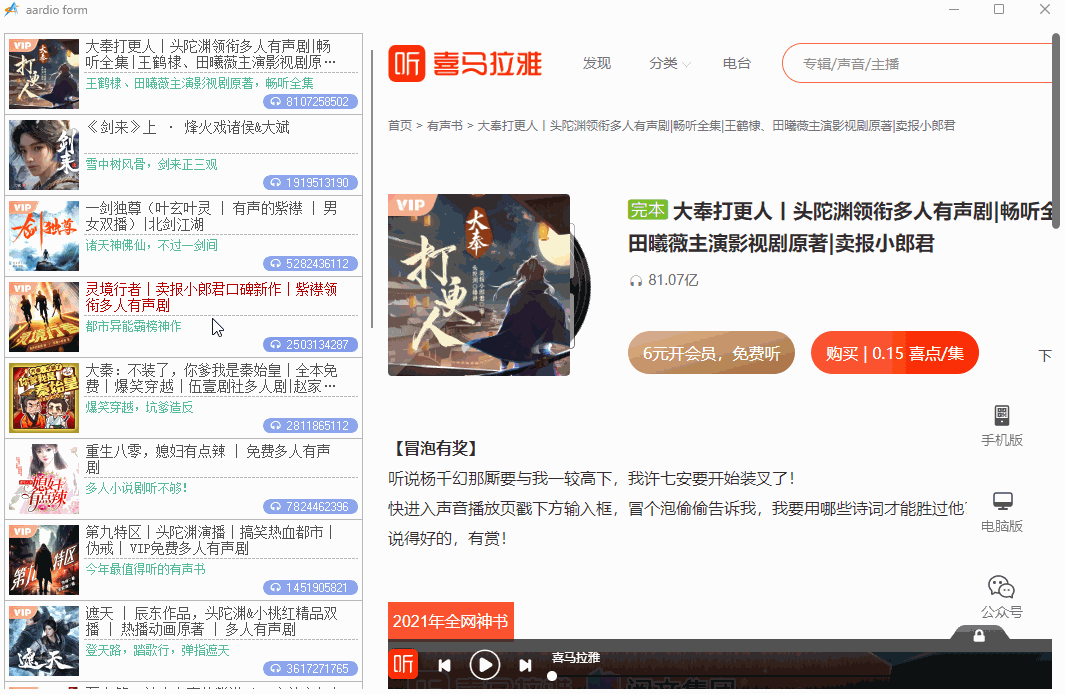Go to the 发现 page
Viewport: 1065px width, 694px height.
click(597, 64)
